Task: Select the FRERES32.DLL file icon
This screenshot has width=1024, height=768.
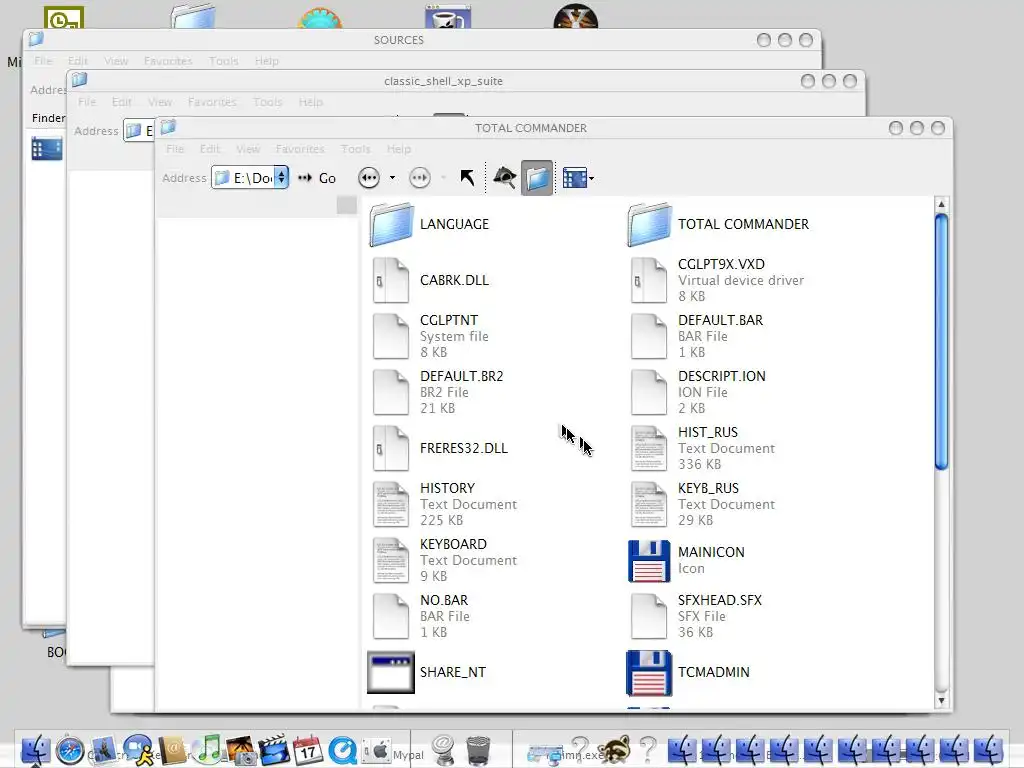Action: [x=391, y=449]
